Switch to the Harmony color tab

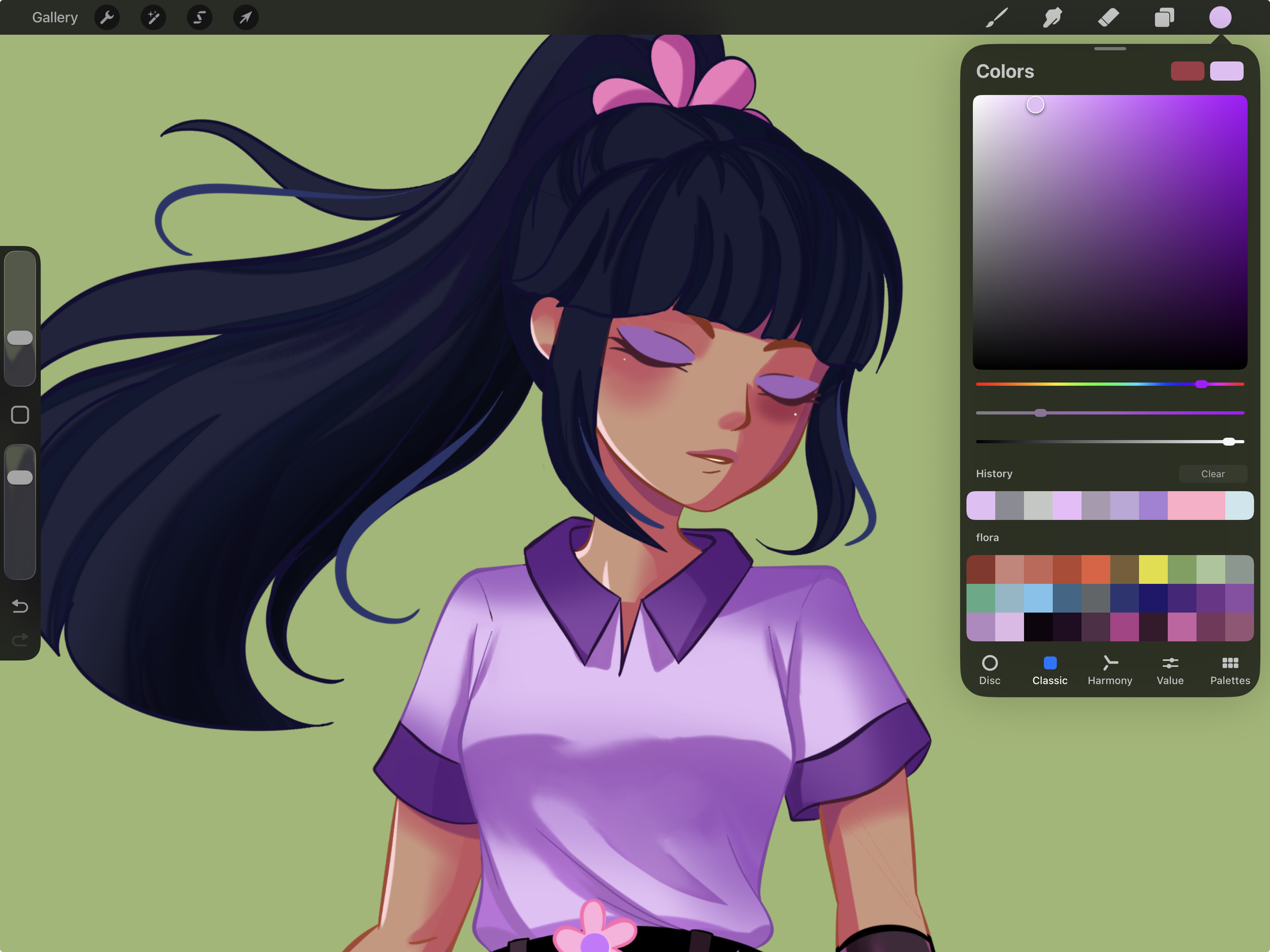click(1109, 670)
